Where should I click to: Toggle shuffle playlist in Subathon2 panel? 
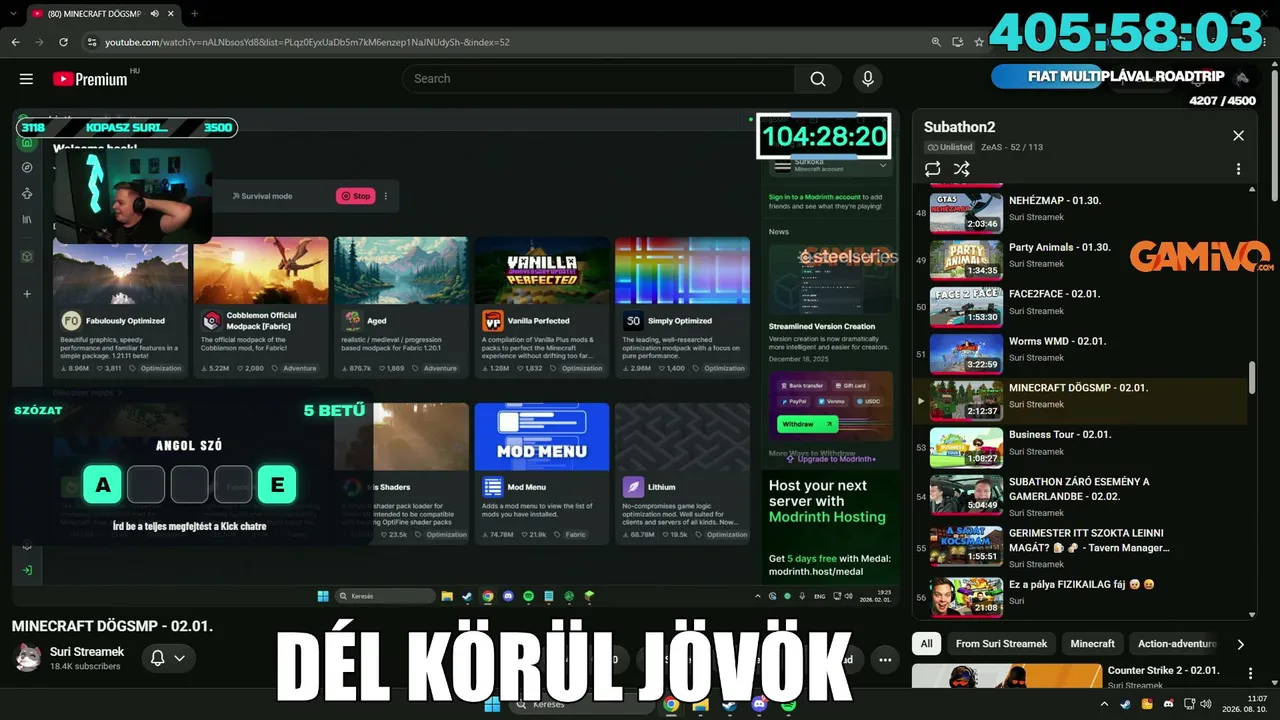pyautogui.click(x=962, y=169)
